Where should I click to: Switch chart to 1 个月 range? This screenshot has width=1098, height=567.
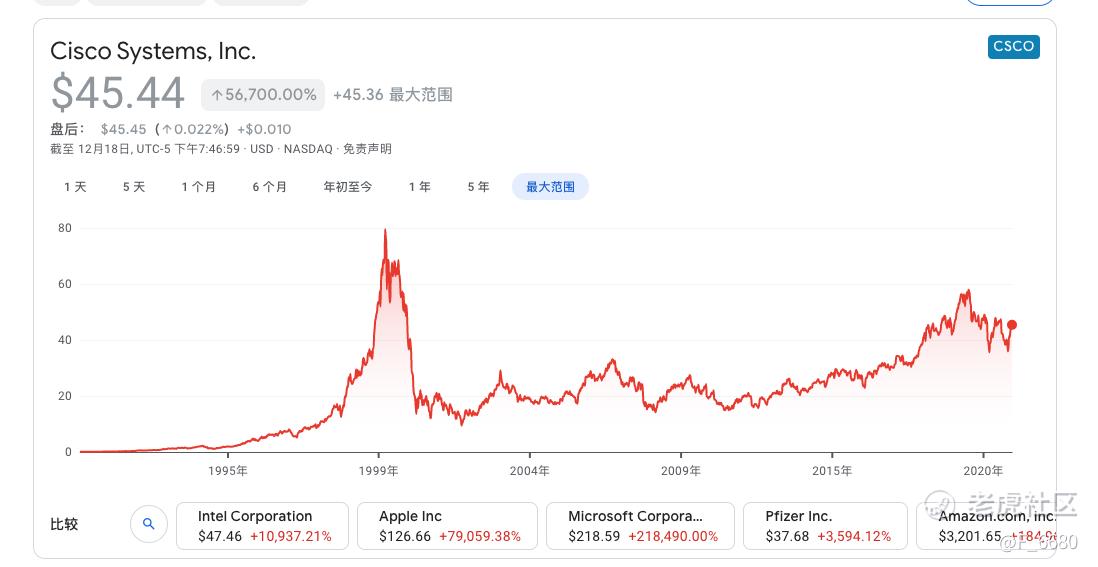[x=199, y=187]
